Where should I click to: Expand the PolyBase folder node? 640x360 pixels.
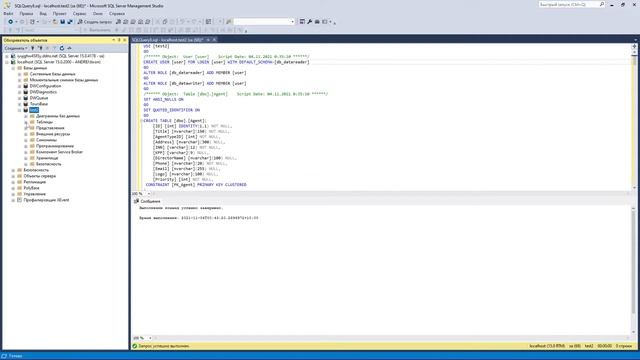coord(13,188)
